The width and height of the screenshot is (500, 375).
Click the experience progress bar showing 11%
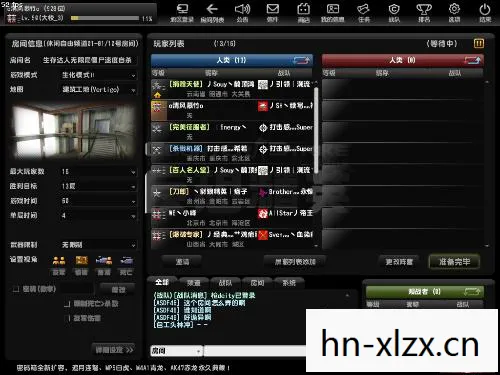105,18
